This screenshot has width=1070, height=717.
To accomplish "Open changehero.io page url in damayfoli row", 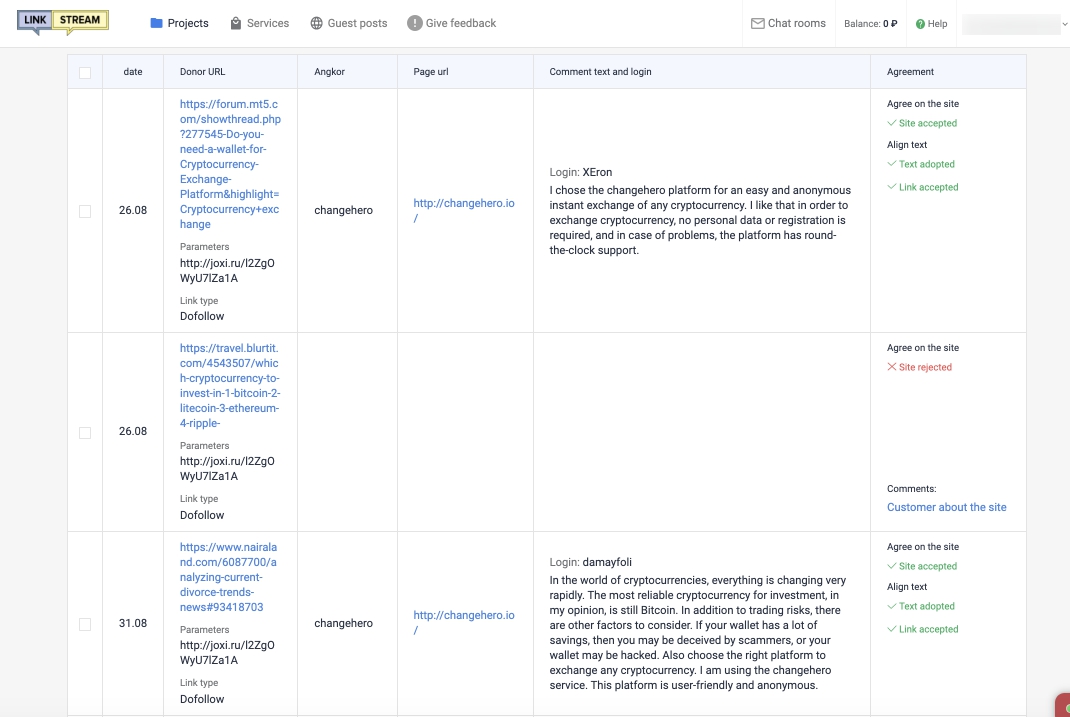I will tap(464, 622).
